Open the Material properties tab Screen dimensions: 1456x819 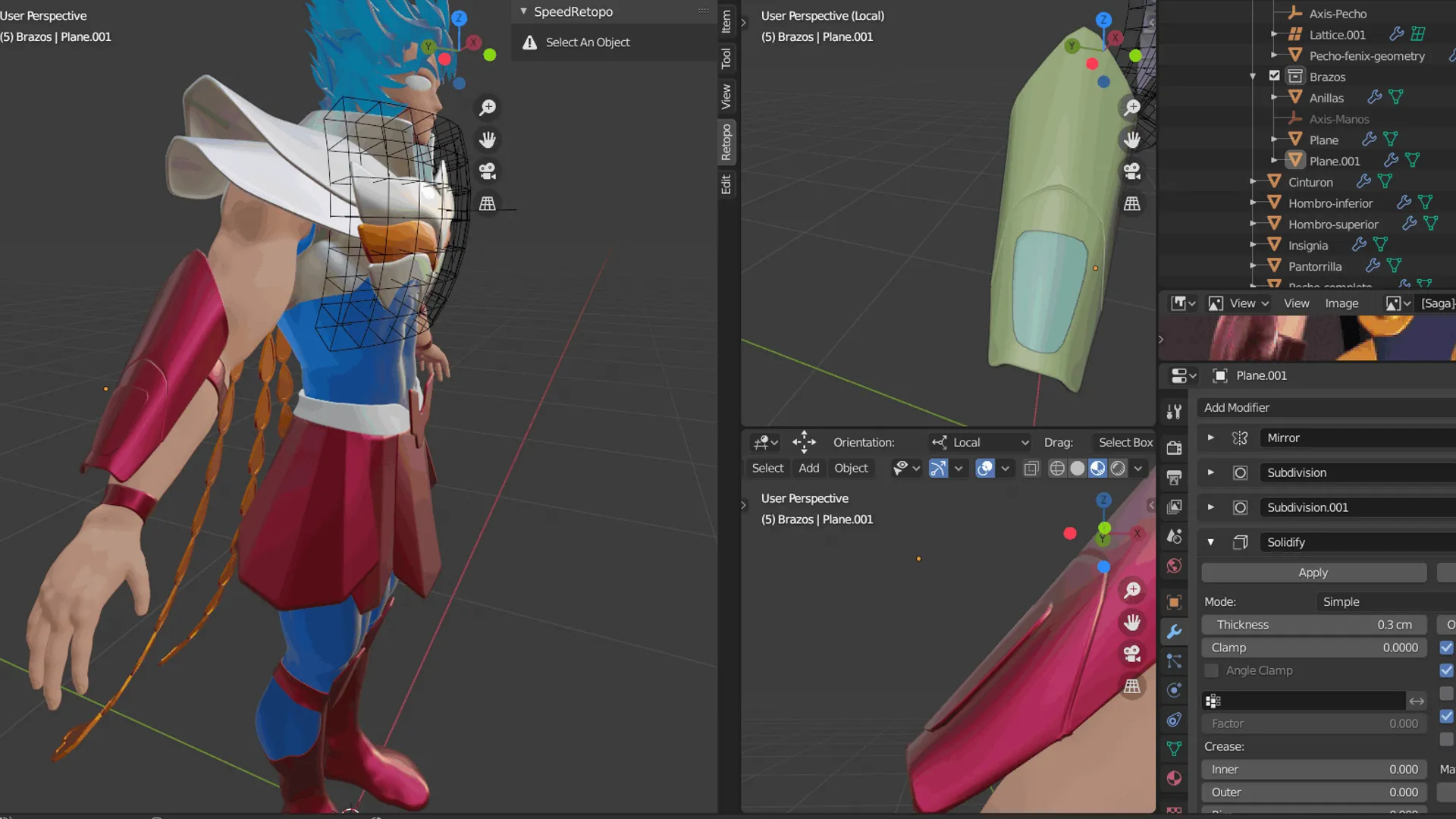(x=1174, y=778)
